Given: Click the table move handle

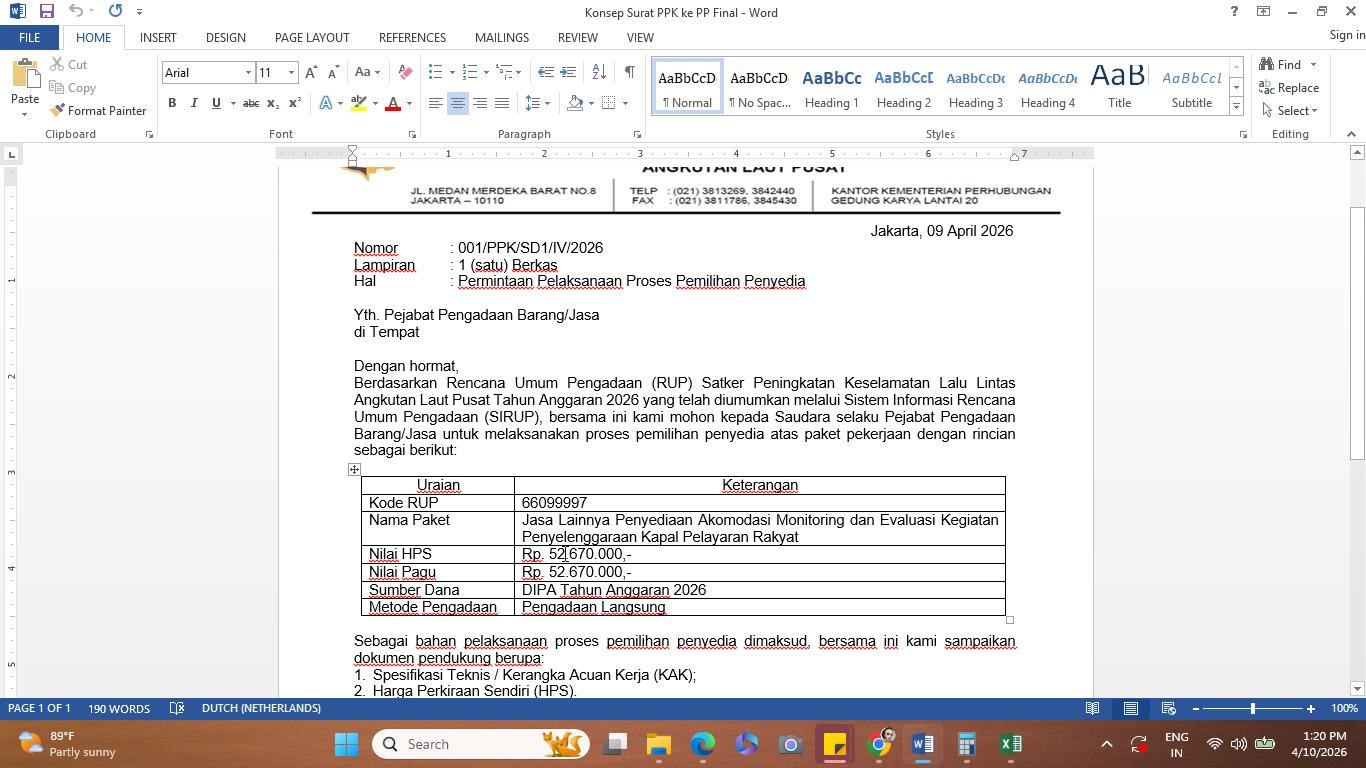Looking at the screenshot, I should tap(354, 469).
